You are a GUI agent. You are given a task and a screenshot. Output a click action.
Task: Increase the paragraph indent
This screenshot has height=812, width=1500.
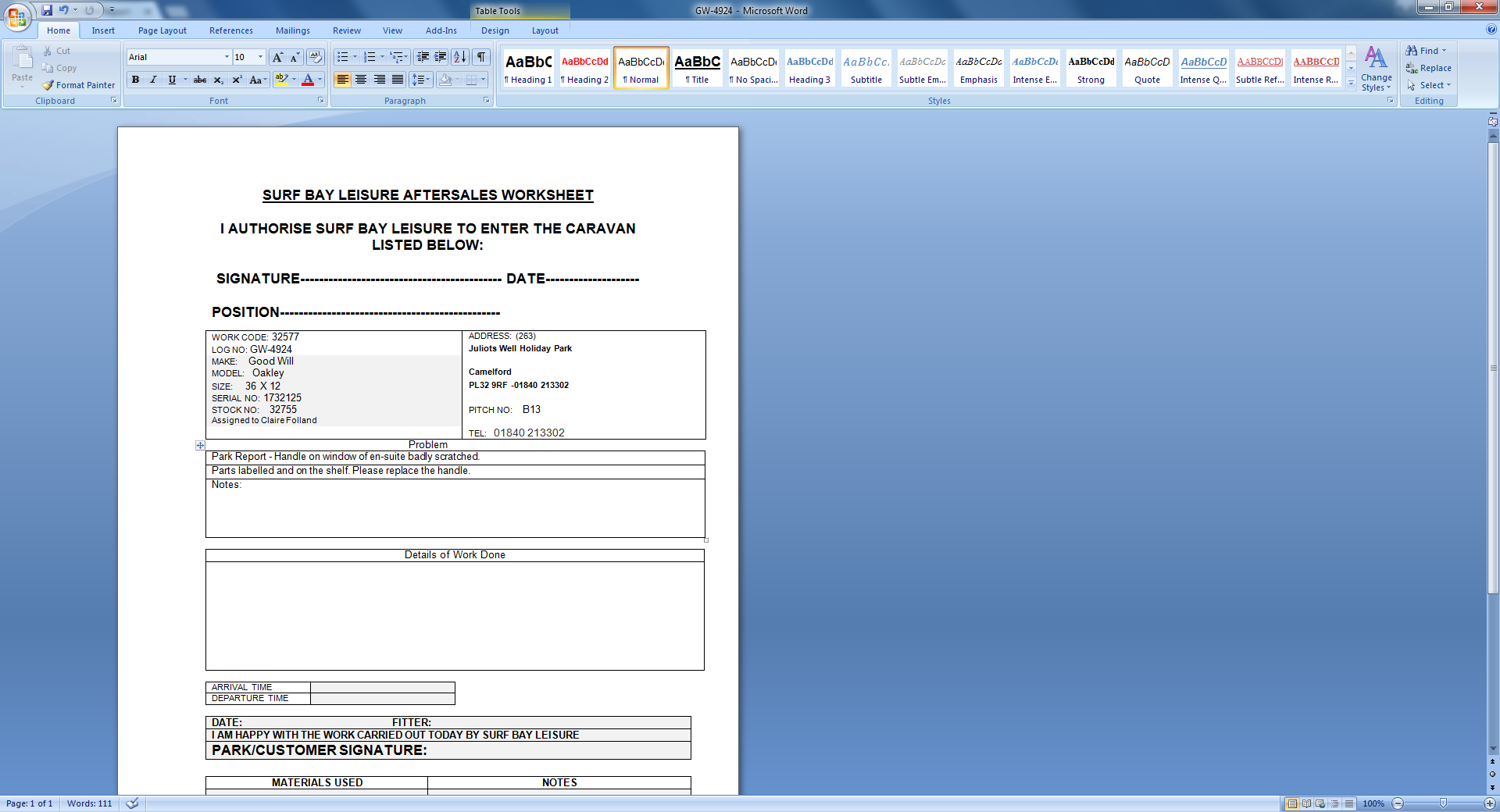[441, 57]
